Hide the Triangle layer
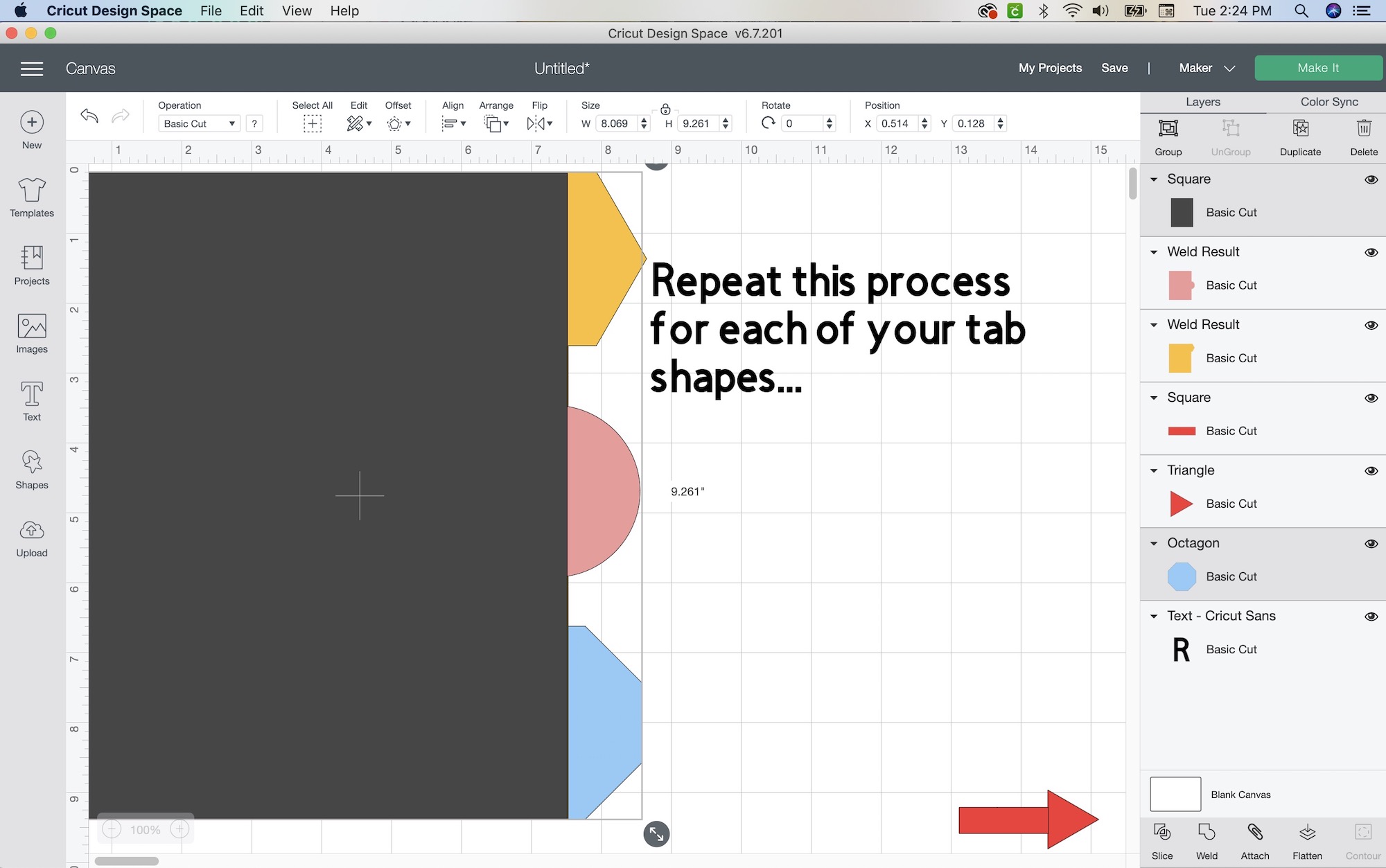1386x868 pixels. (1371, 470)
